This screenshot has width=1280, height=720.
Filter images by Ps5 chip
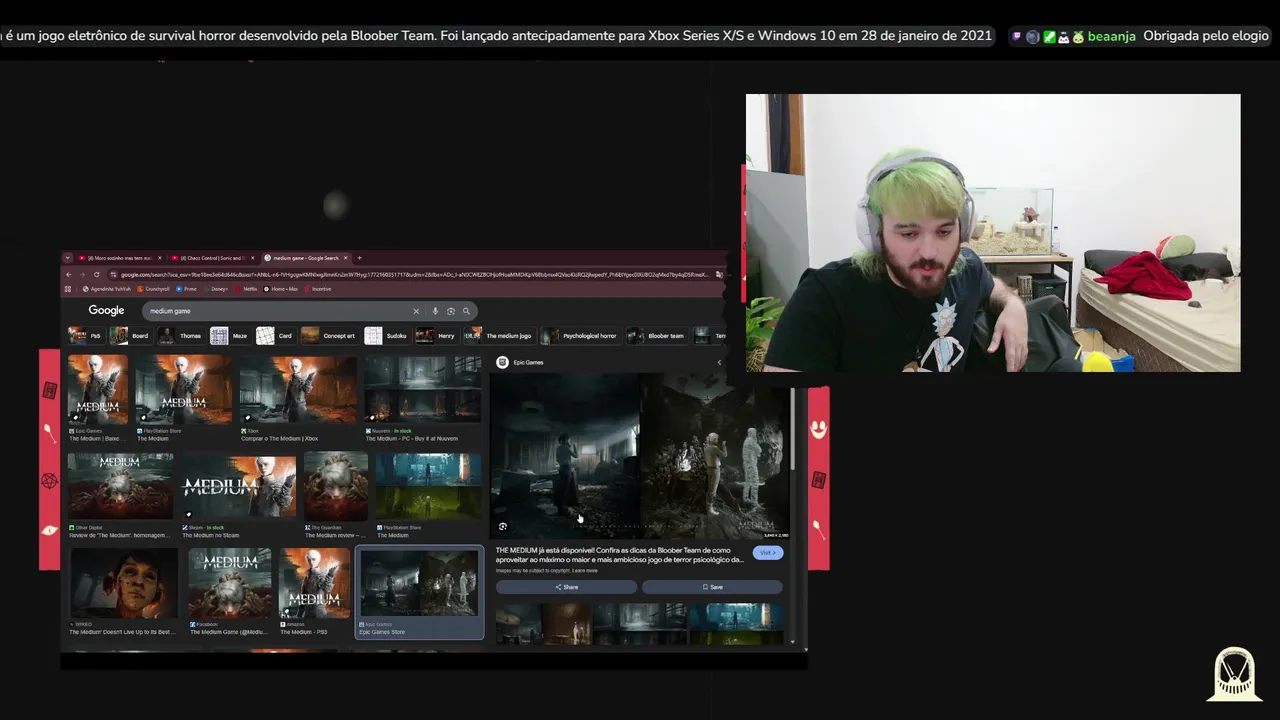tap(86, 335)
